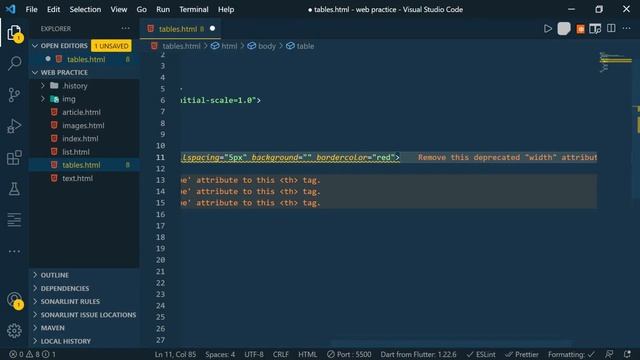Open the Accounts menu
This screenshot has width=640, height=360.
(14, 300)
